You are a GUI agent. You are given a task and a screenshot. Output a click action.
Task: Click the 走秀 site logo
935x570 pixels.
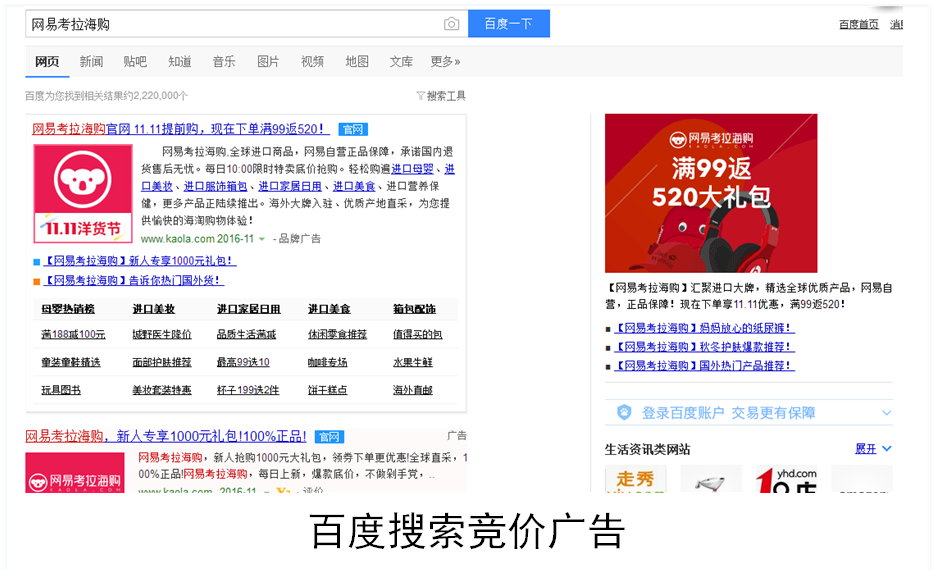click(x=636, y=479)
